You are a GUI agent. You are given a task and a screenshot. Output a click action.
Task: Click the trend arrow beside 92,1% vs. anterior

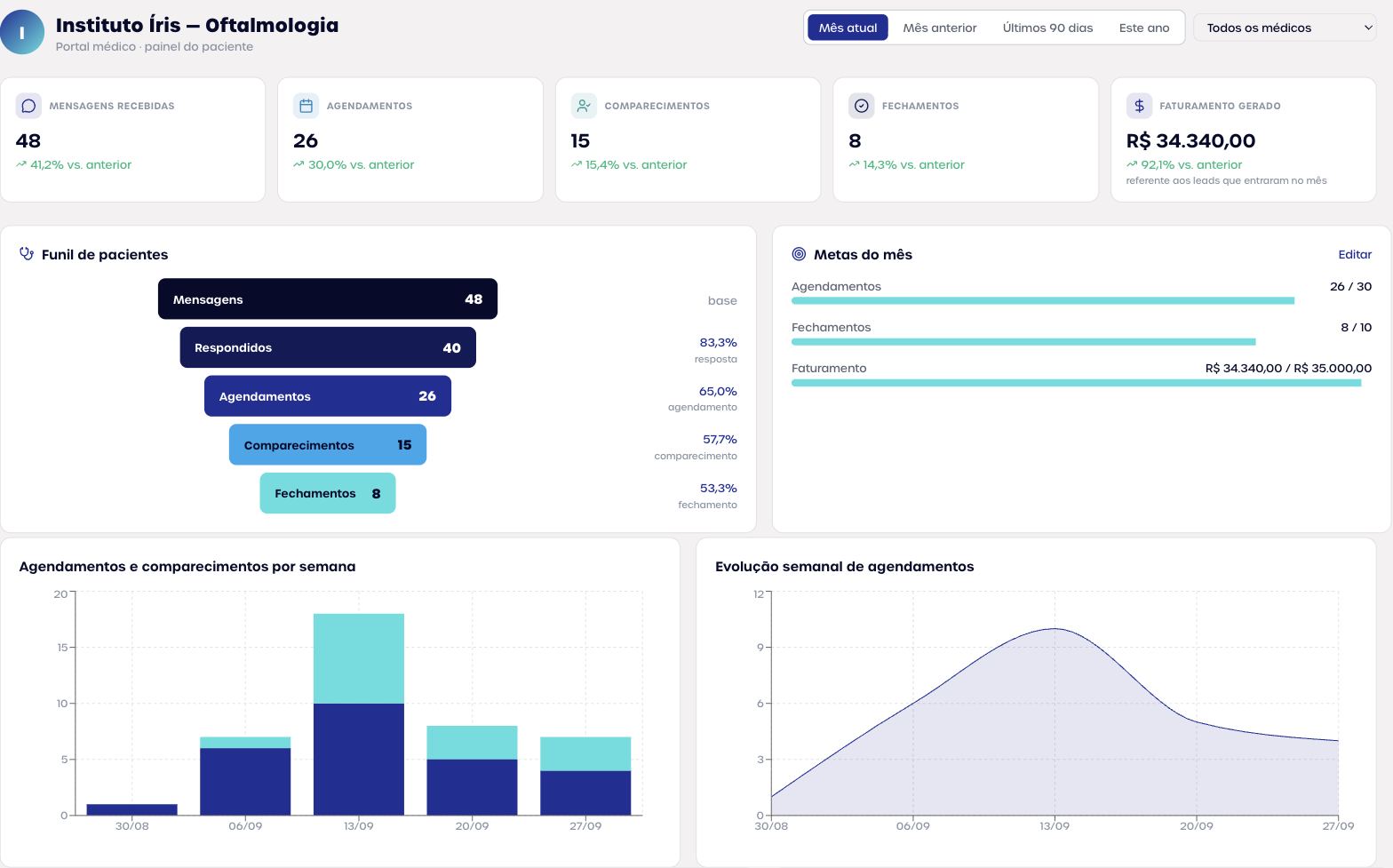click(x=1132, y=164)
